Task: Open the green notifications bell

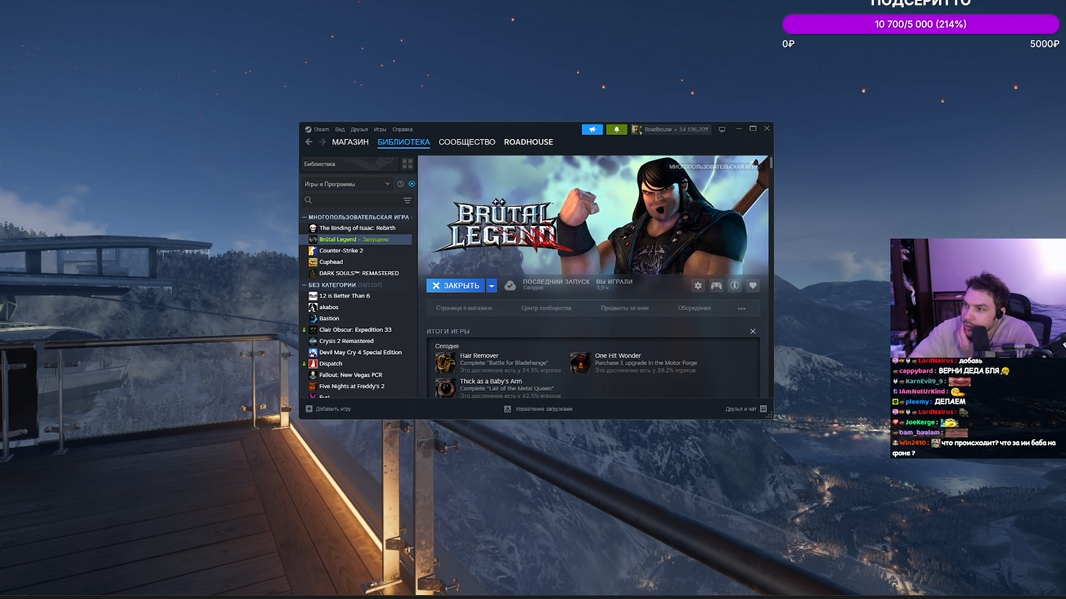Action: pyautogui.click(x=617, y=129)
